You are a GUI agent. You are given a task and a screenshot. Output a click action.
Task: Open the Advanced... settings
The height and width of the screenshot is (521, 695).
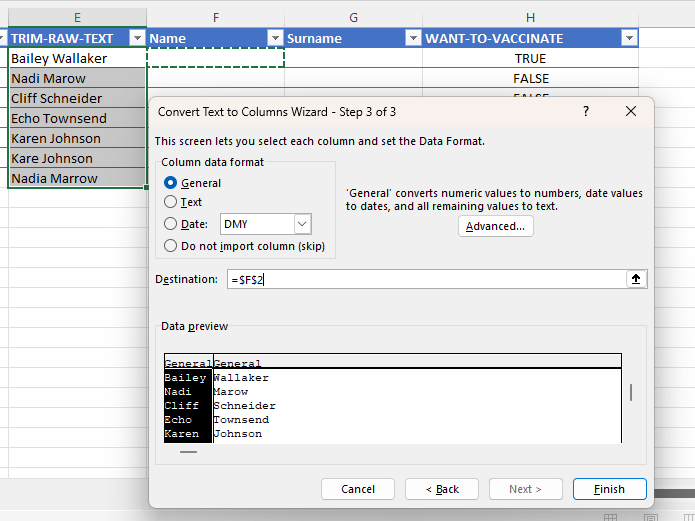pos(495,226)
